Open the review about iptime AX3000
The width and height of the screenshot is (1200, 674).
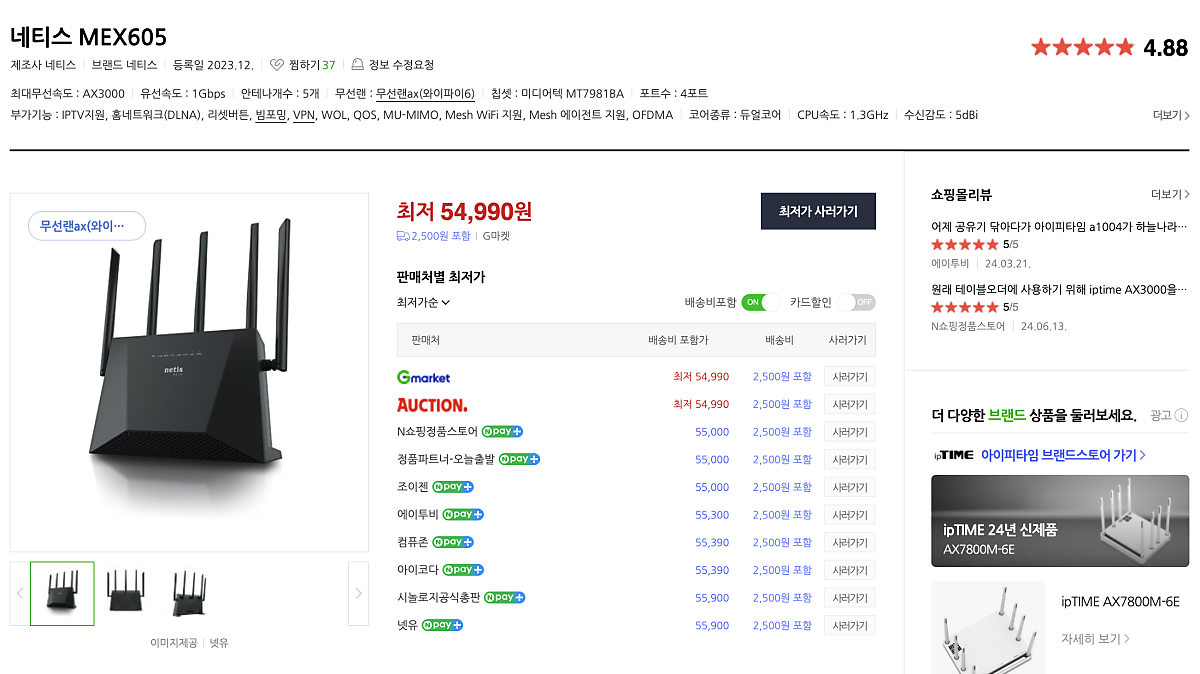coord(1059,289)
